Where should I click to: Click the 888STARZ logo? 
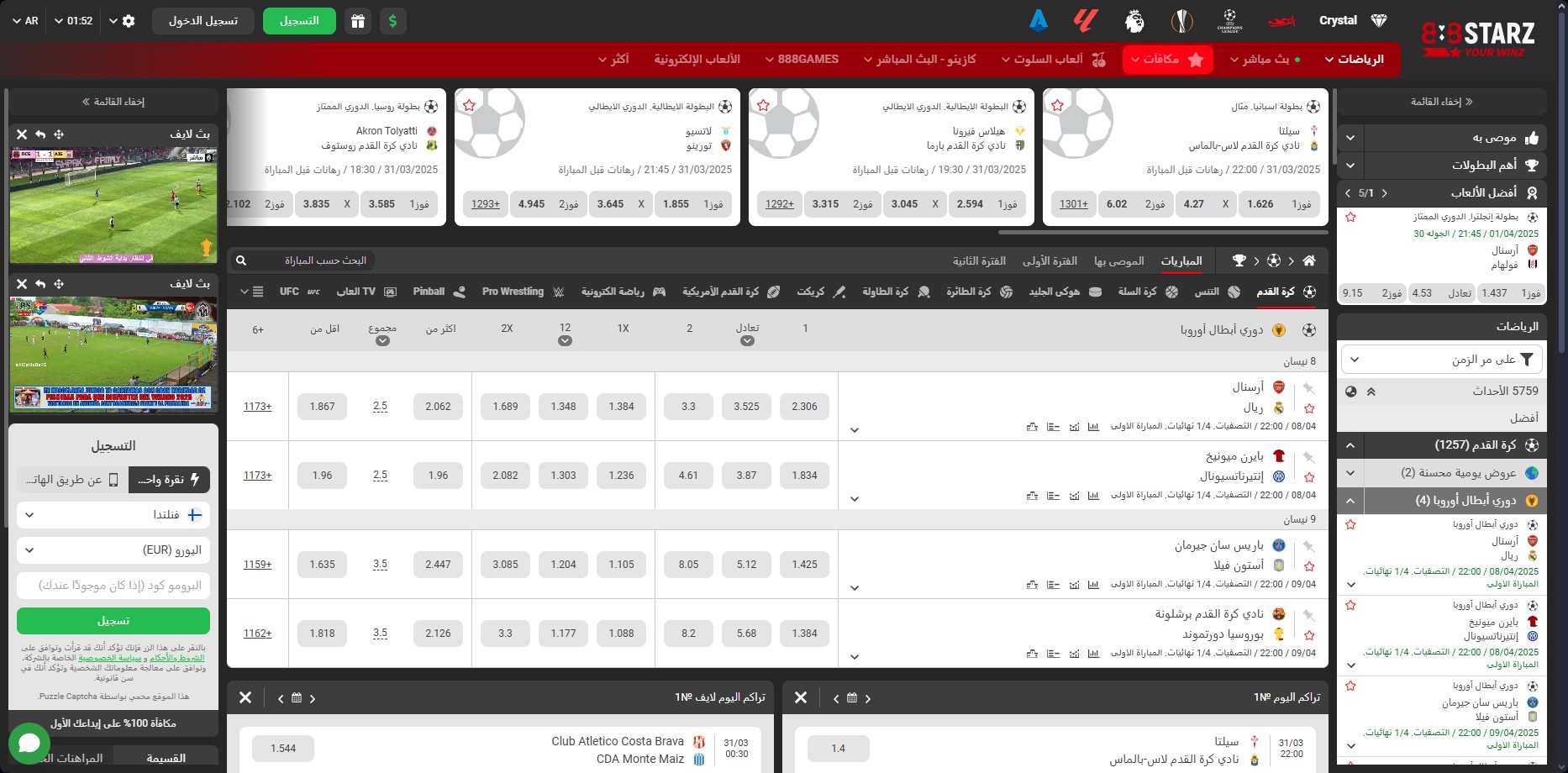coord(1477,38)
